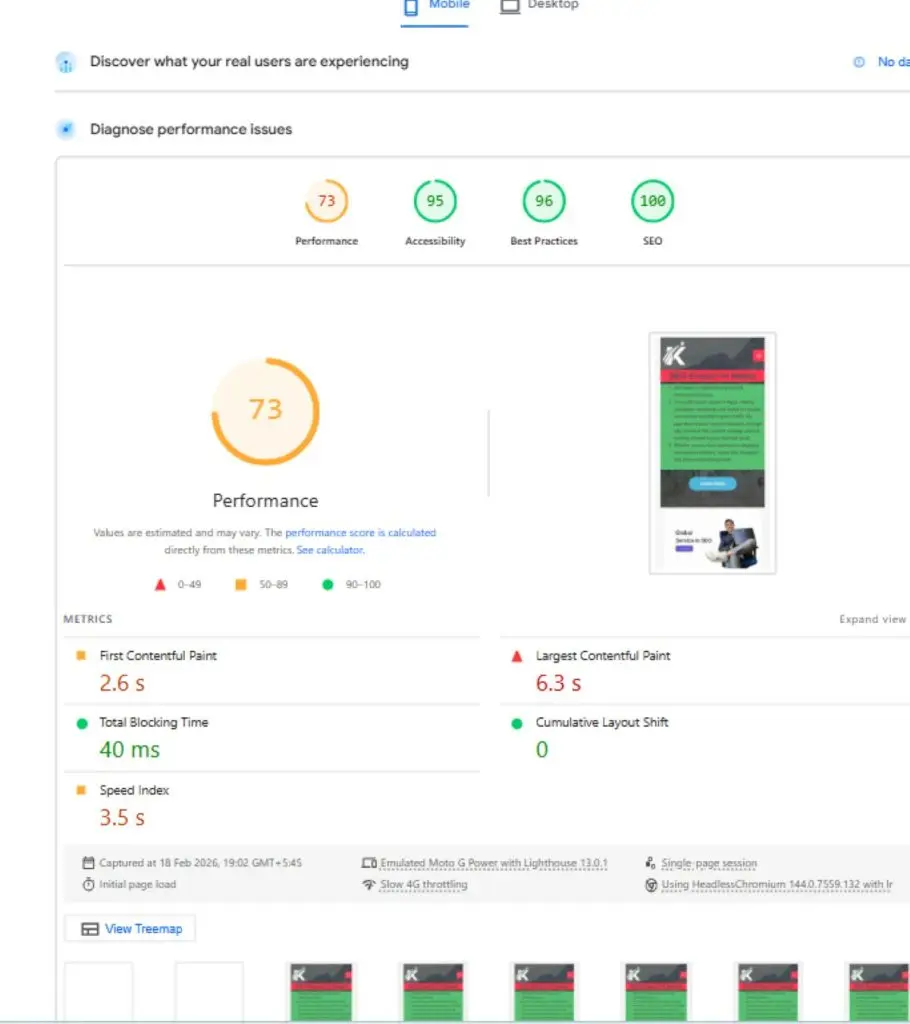Click Expand view above the metrics

(871, 619)
